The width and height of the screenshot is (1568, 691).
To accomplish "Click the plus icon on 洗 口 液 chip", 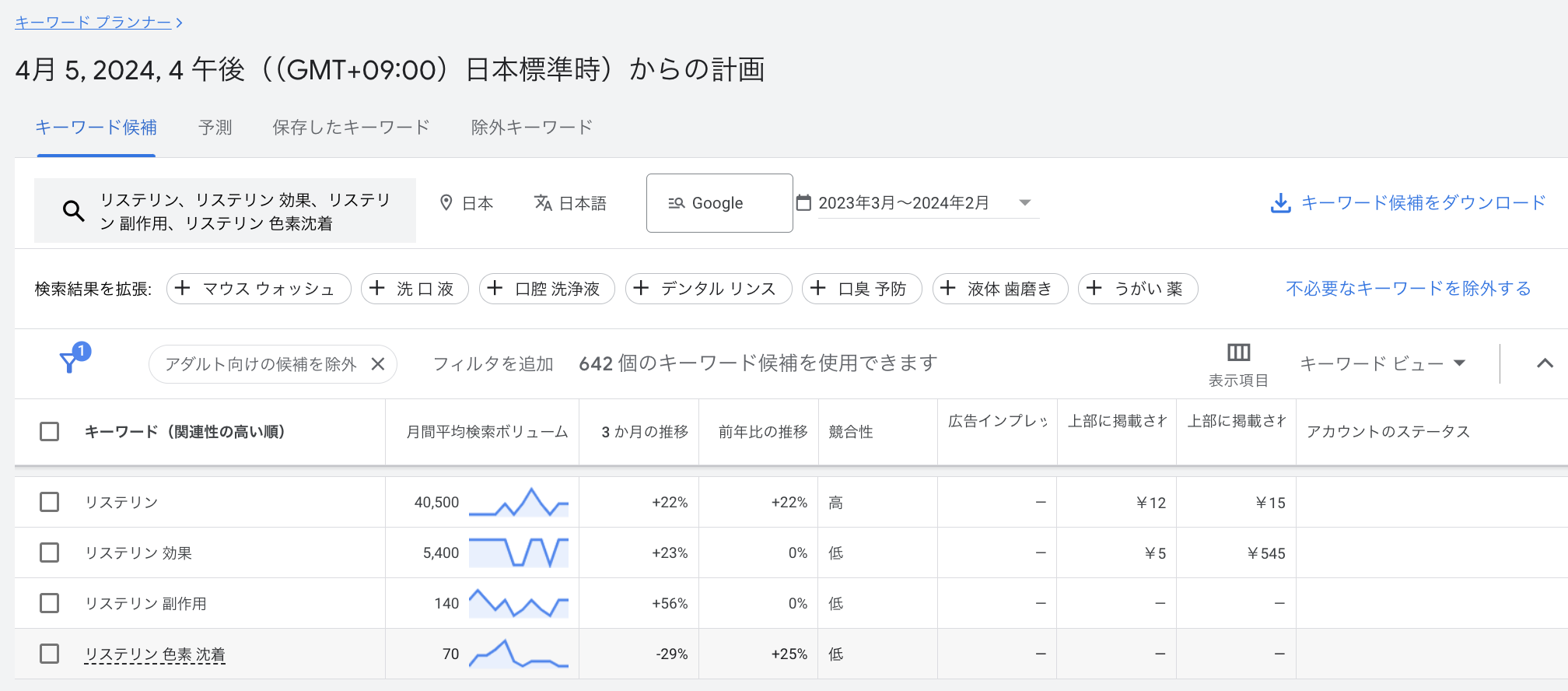I will coord(377,288).
